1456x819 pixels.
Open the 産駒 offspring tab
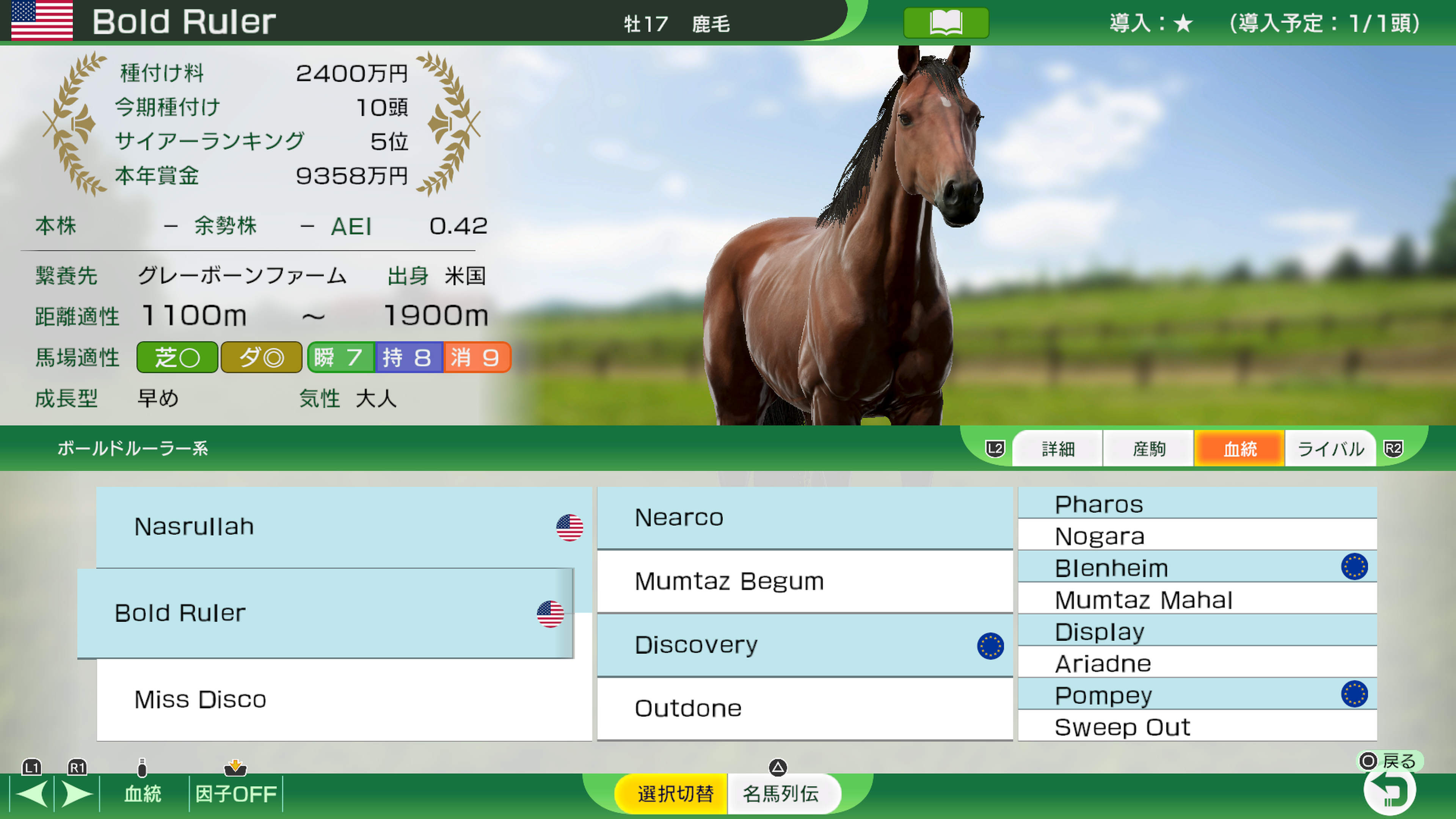[1148, 448]
